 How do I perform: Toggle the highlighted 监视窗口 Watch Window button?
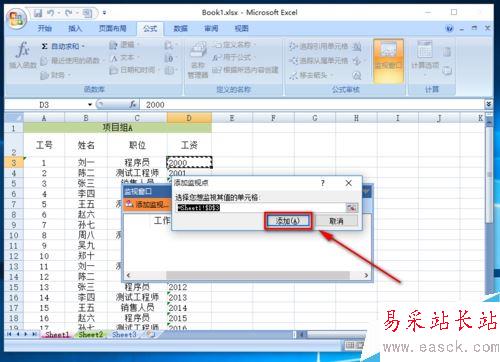coord(388,60)
